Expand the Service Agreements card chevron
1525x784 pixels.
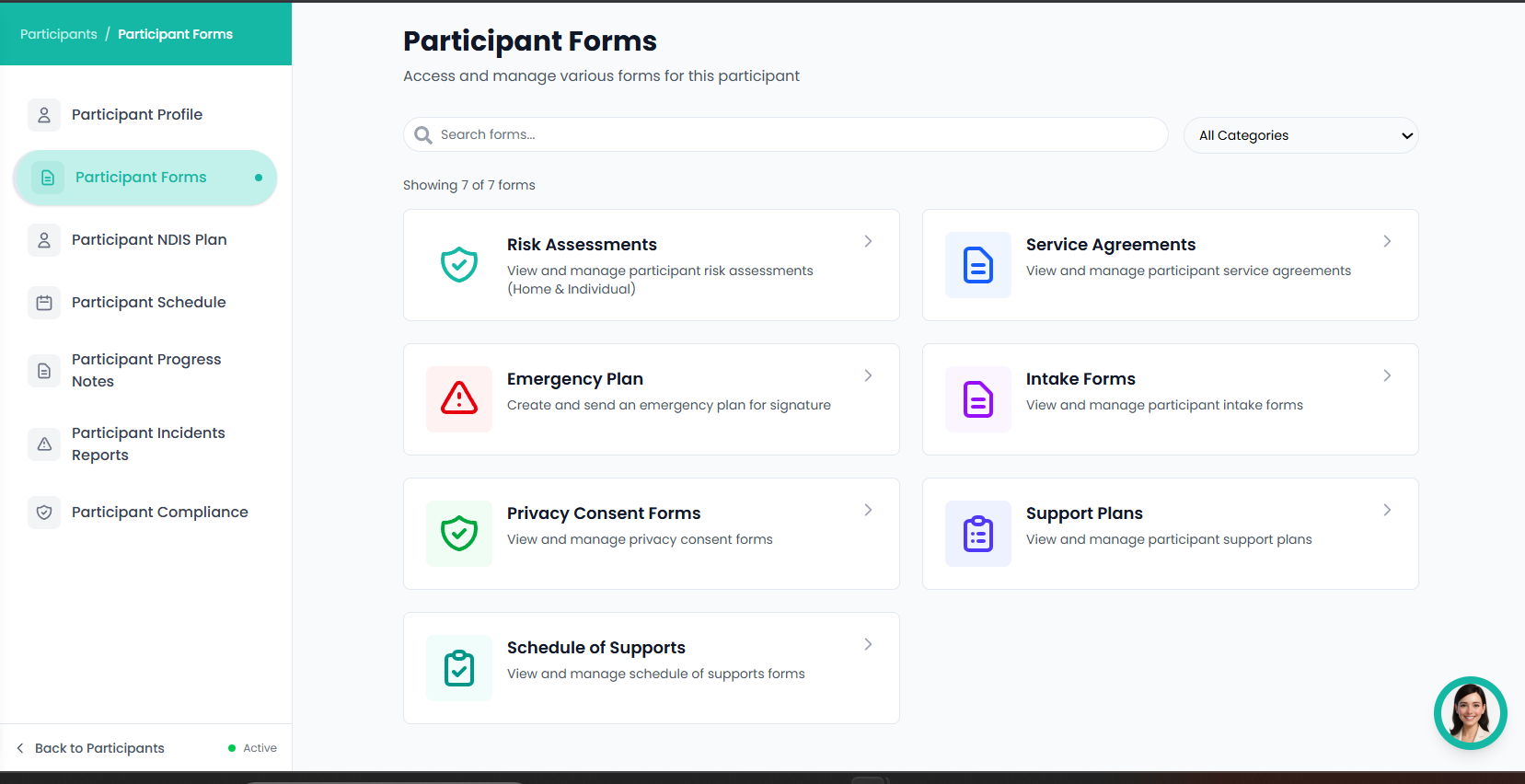click(x=1387, y=241)
